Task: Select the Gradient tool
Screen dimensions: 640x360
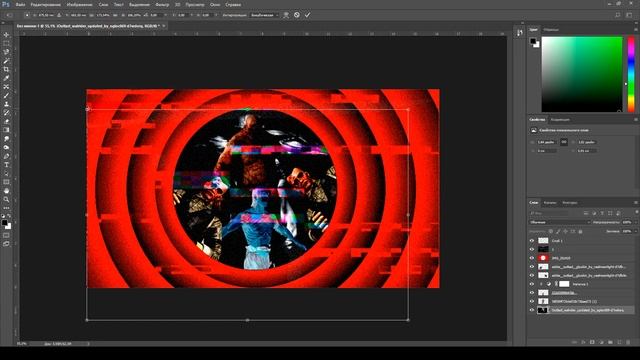Action: pyautogui.click(x=6, y=130)
